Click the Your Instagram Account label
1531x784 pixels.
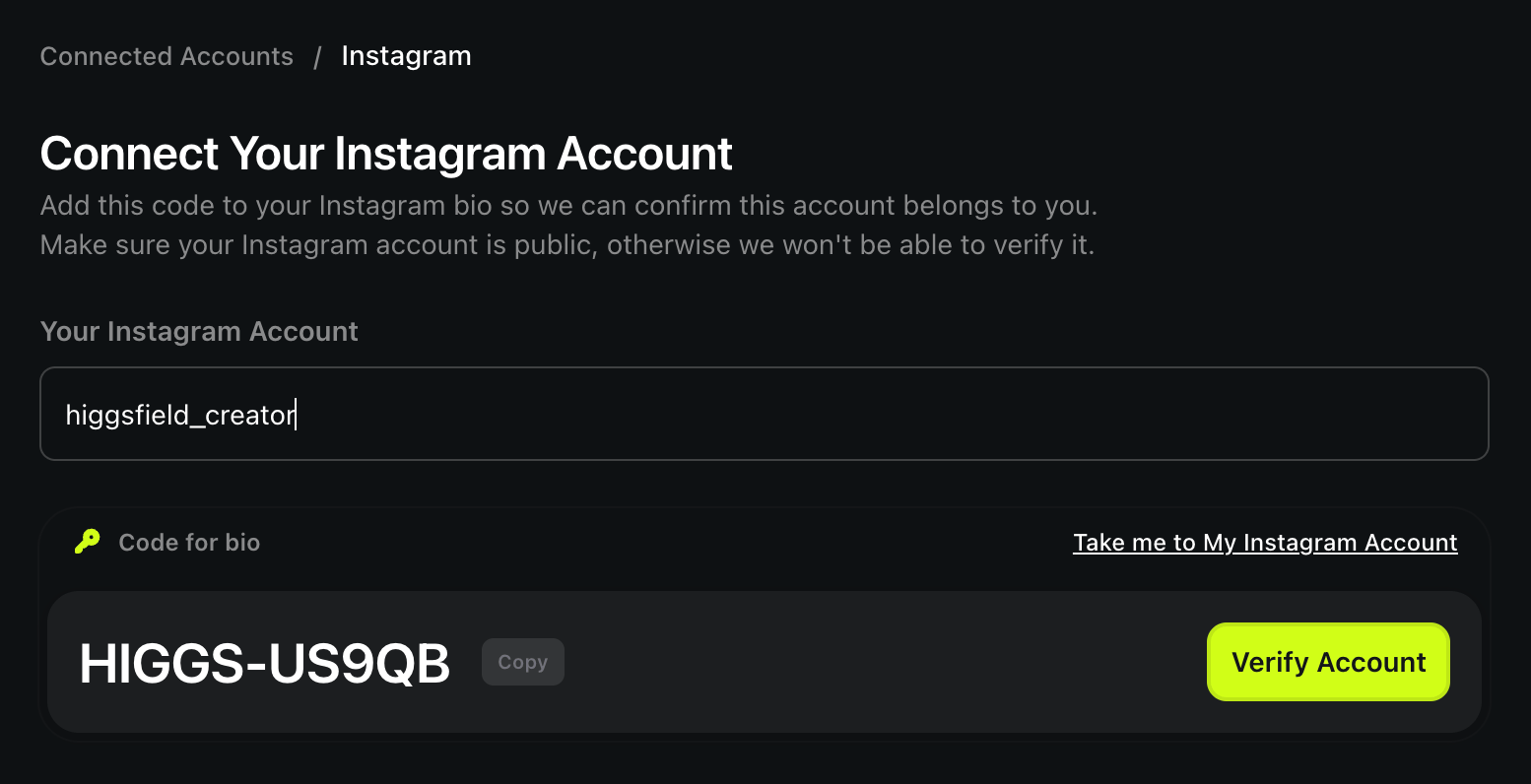(x=199, y=332)
